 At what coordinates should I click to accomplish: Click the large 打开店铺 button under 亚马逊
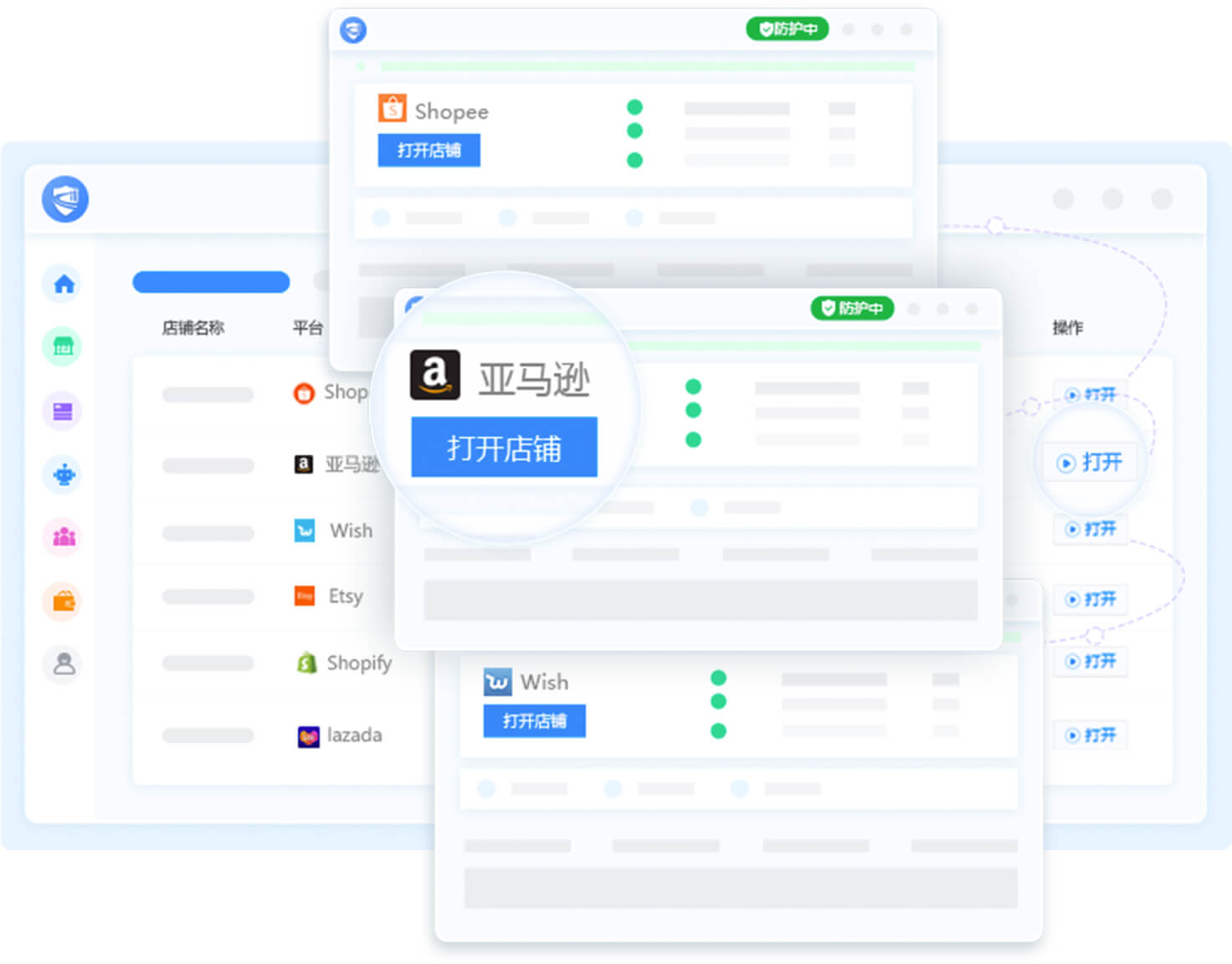pyautogui.click(x=504, y=448)
